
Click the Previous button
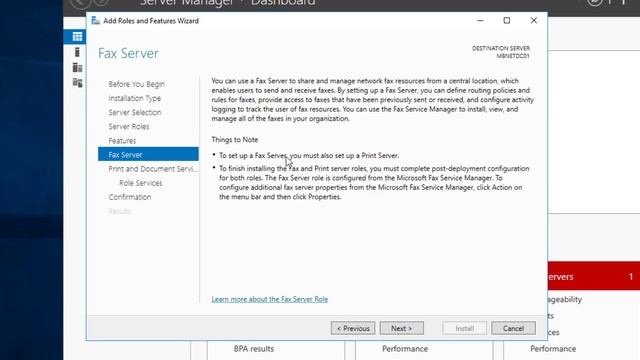click(x=353, y=328)
